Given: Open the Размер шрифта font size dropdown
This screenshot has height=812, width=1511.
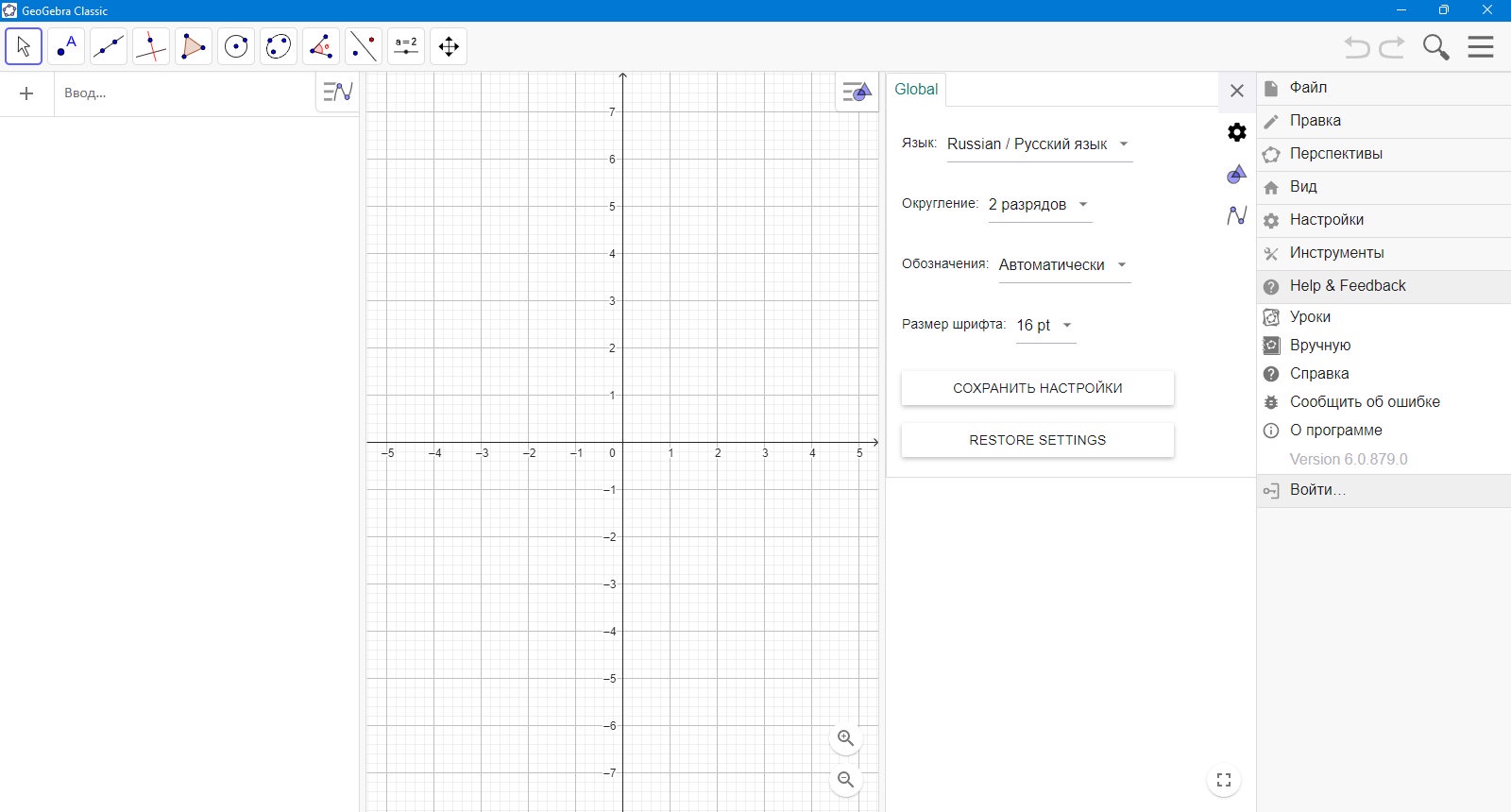Looking at the screenshot, I should click(x=1045, y=326).
